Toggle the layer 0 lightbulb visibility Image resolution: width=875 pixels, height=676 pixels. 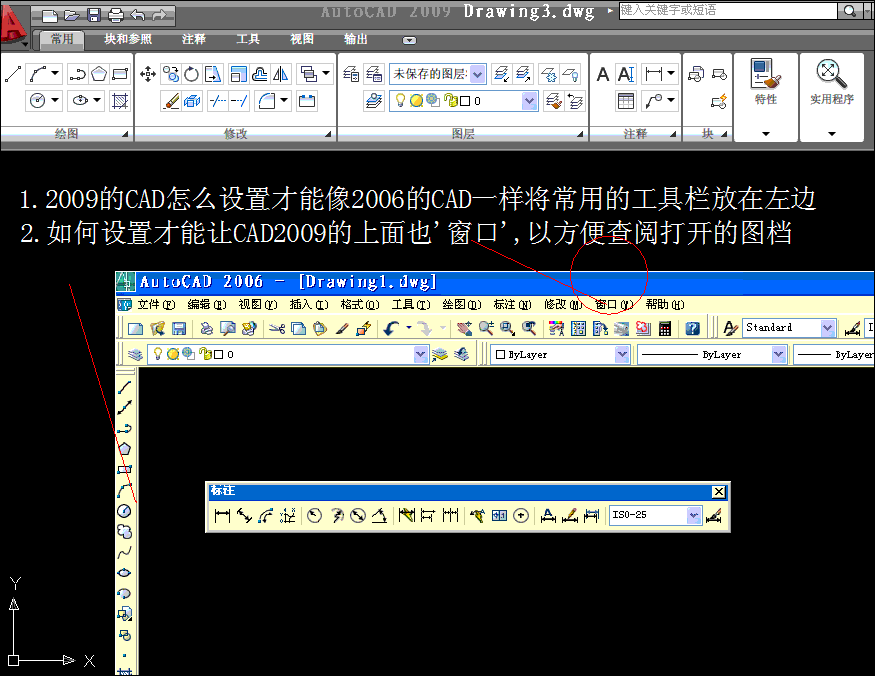tap(400, 101)
